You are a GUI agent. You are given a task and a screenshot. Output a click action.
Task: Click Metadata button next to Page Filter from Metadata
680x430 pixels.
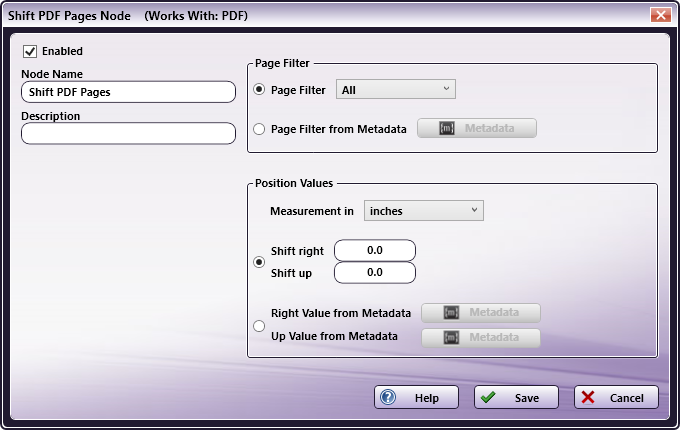pyautogui.click(x=477, y=128)
